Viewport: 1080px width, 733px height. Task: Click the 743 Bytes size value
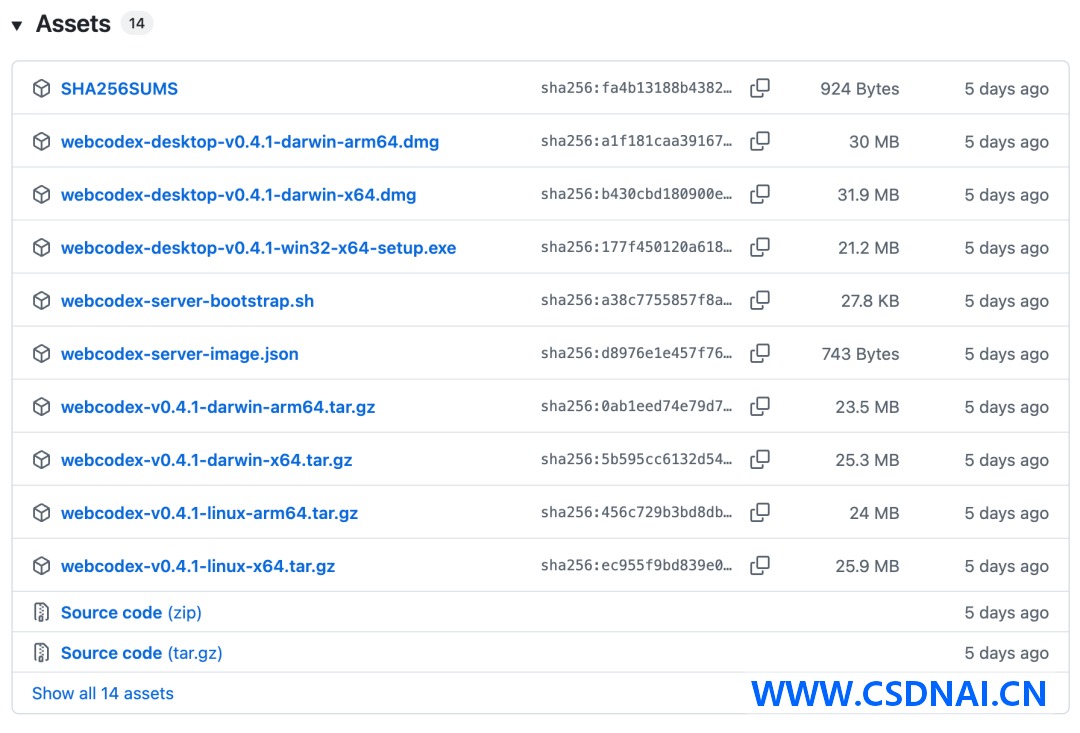(x=860, y=354)
